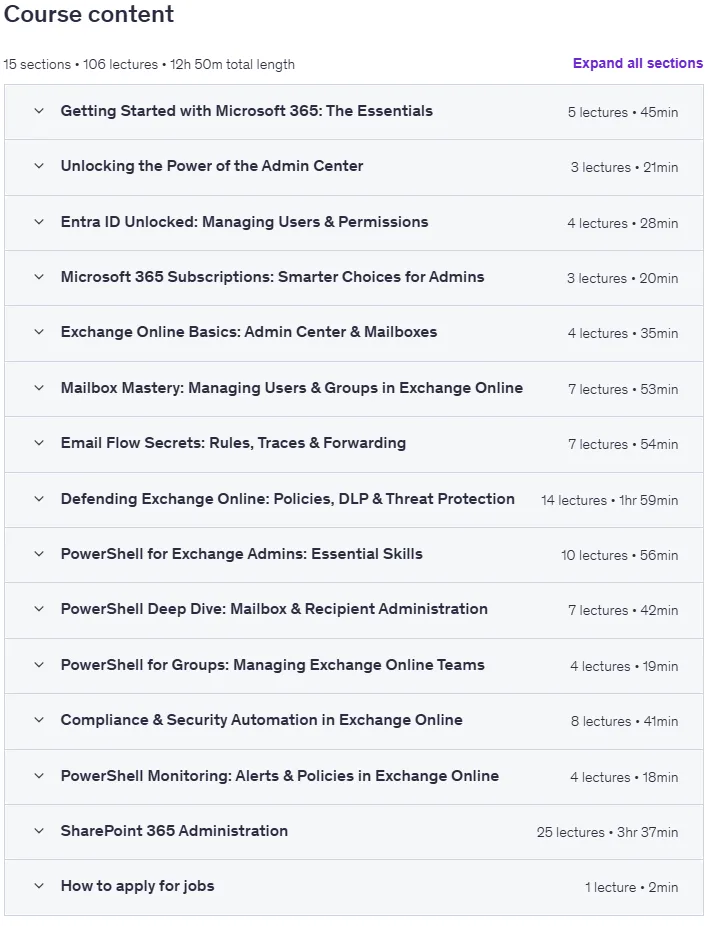
Task: Click chevron beside Defending Exchange Online
Action: click(39, 499)
